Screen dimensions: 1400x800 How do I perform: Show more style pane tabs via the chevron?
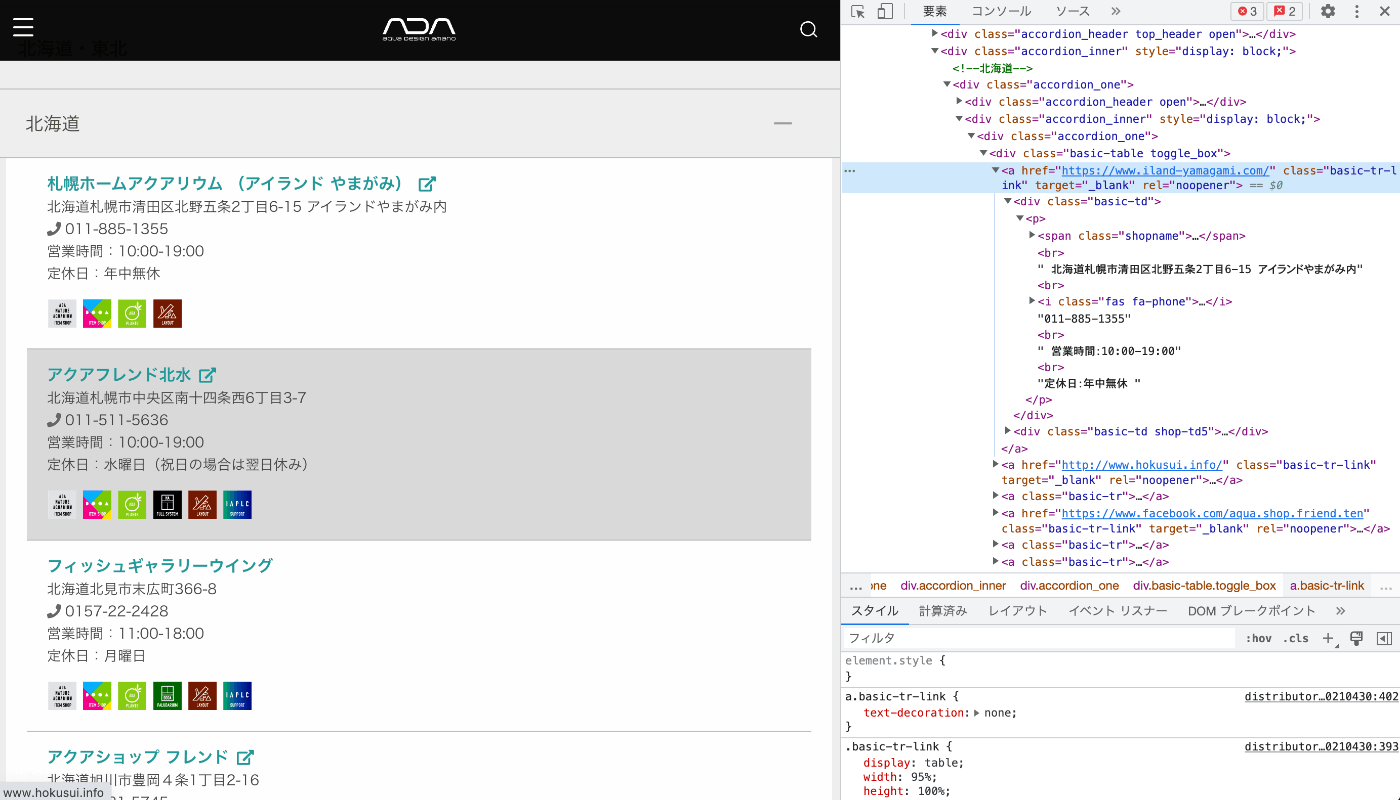point(1341,611)
